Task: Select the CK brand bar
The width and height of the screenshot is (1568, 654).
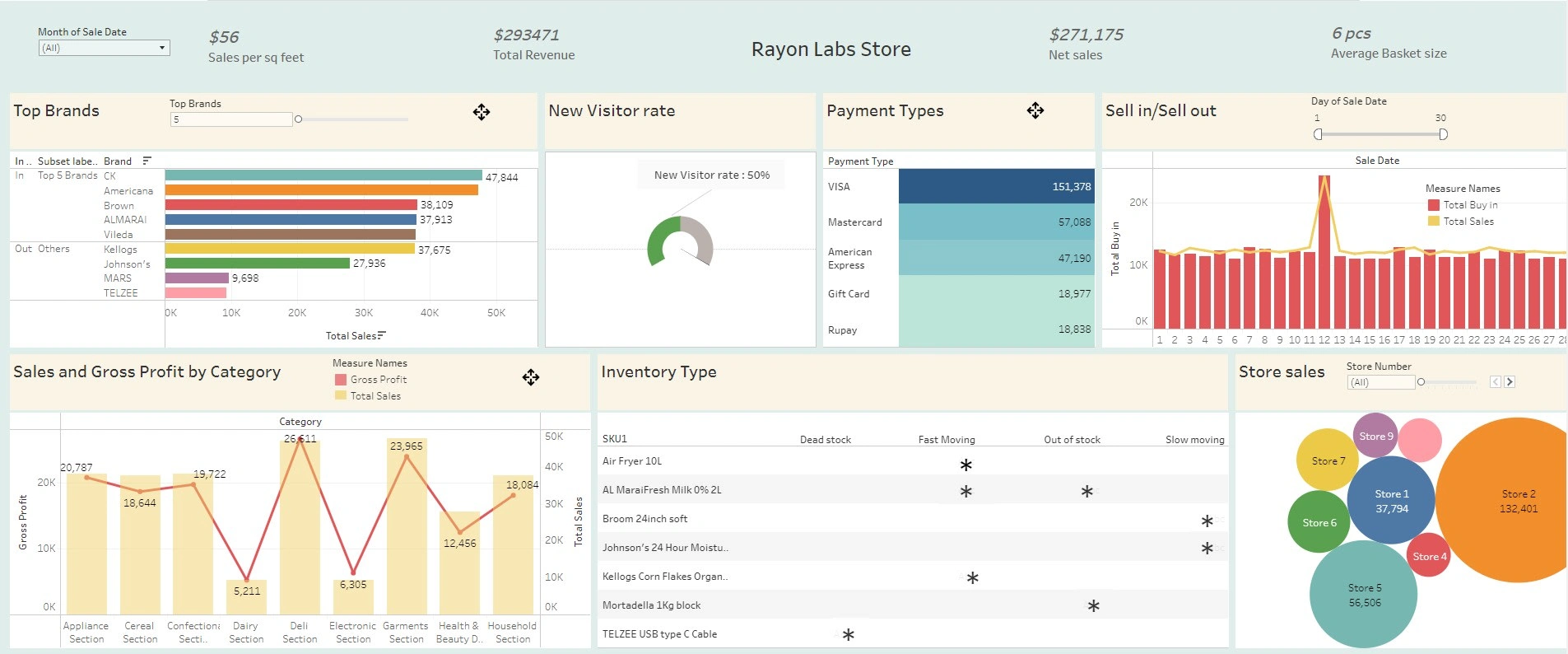Action: [x=323, y=175]
